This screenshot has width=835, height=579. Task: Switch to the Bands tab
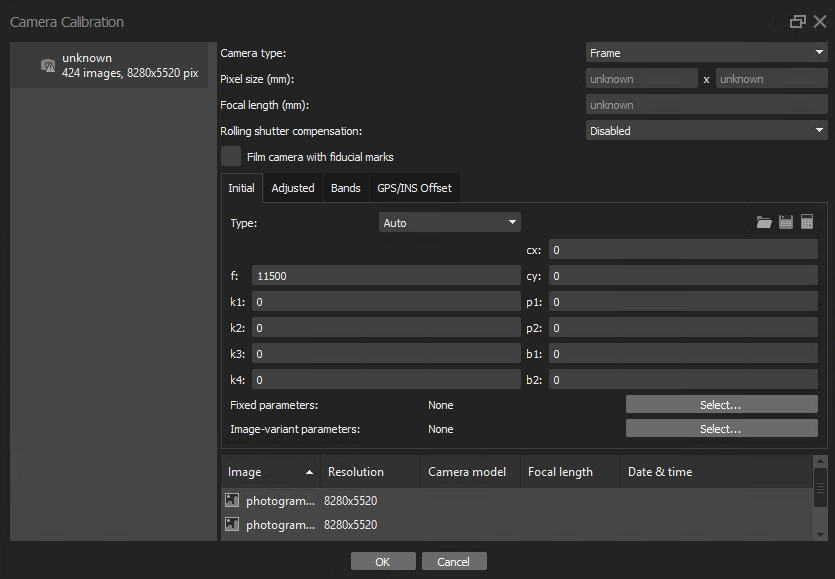pyautogui.click(x=345, y=188)
